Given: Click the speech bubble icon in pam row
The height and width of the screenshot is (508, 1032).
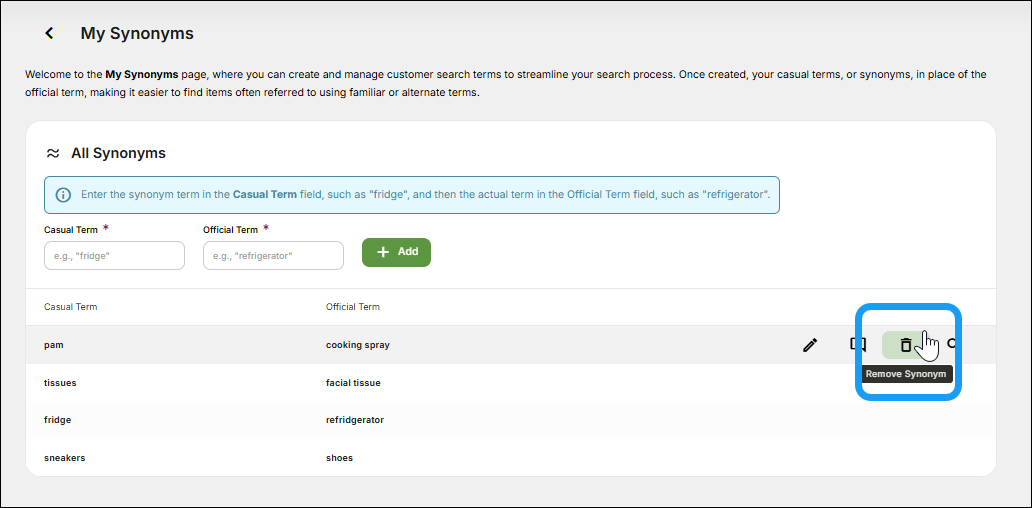Looking at the screenshot, I should coord(857,344).
